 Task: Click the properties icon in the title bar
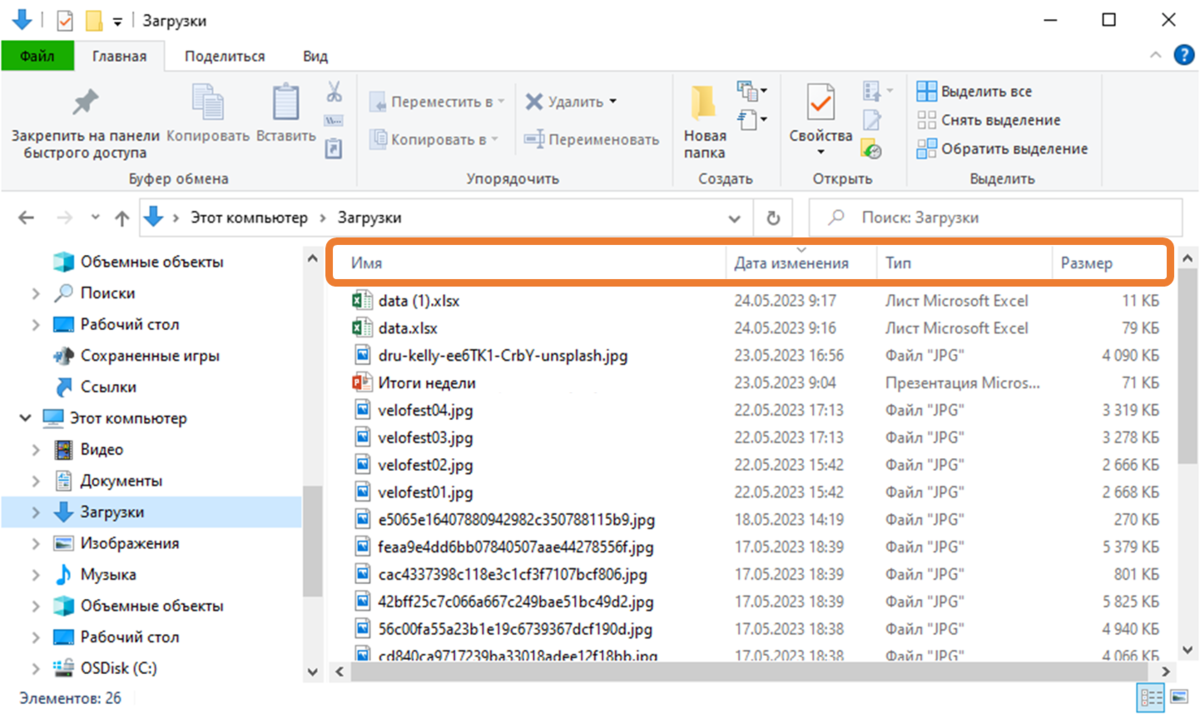coord(65,20)
